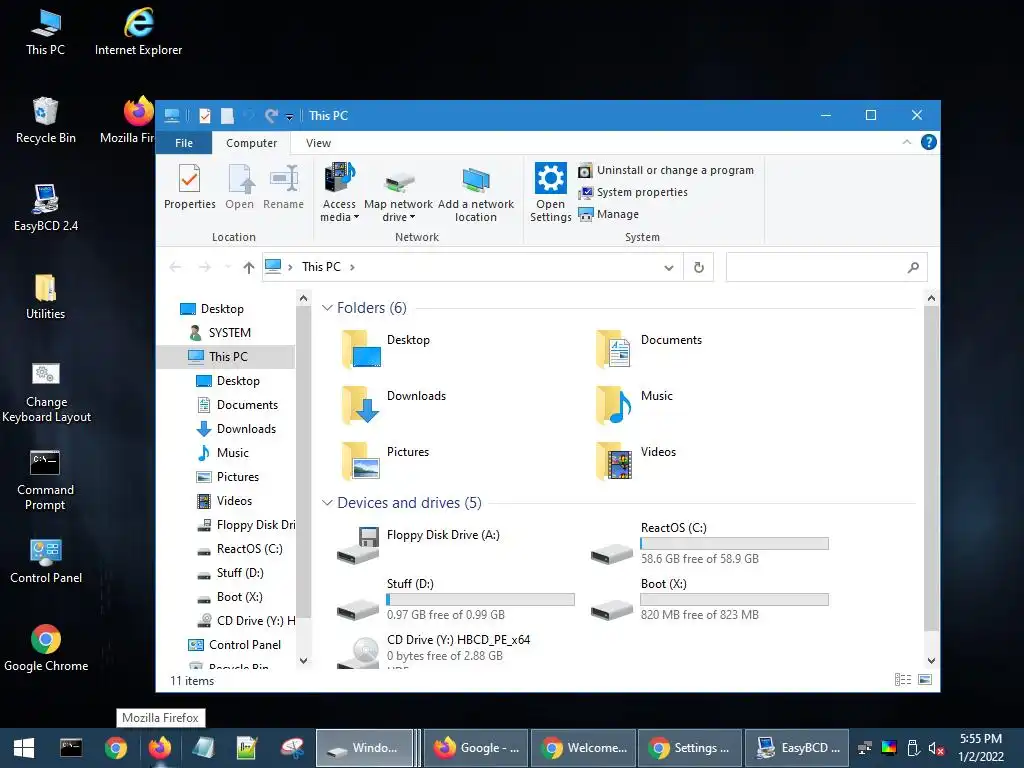Viewport: 1024px width, 768px height.
Task: Open the Settings Chrome taskbar window
Action: pos(690,748)
